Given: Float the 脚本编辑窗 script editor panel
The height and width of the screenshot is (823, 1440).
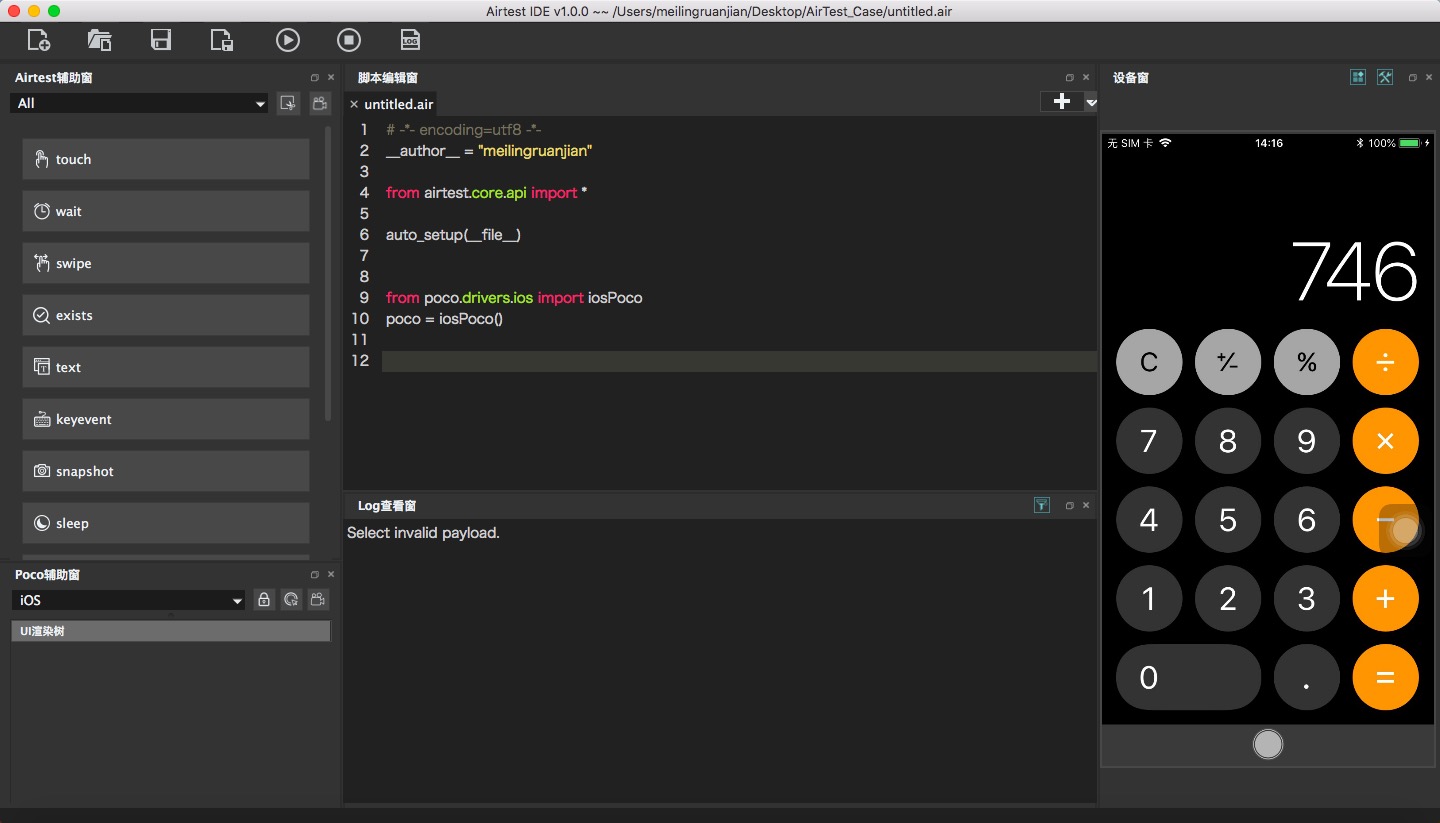Looking at the screenshot, I should point(1070,77).
